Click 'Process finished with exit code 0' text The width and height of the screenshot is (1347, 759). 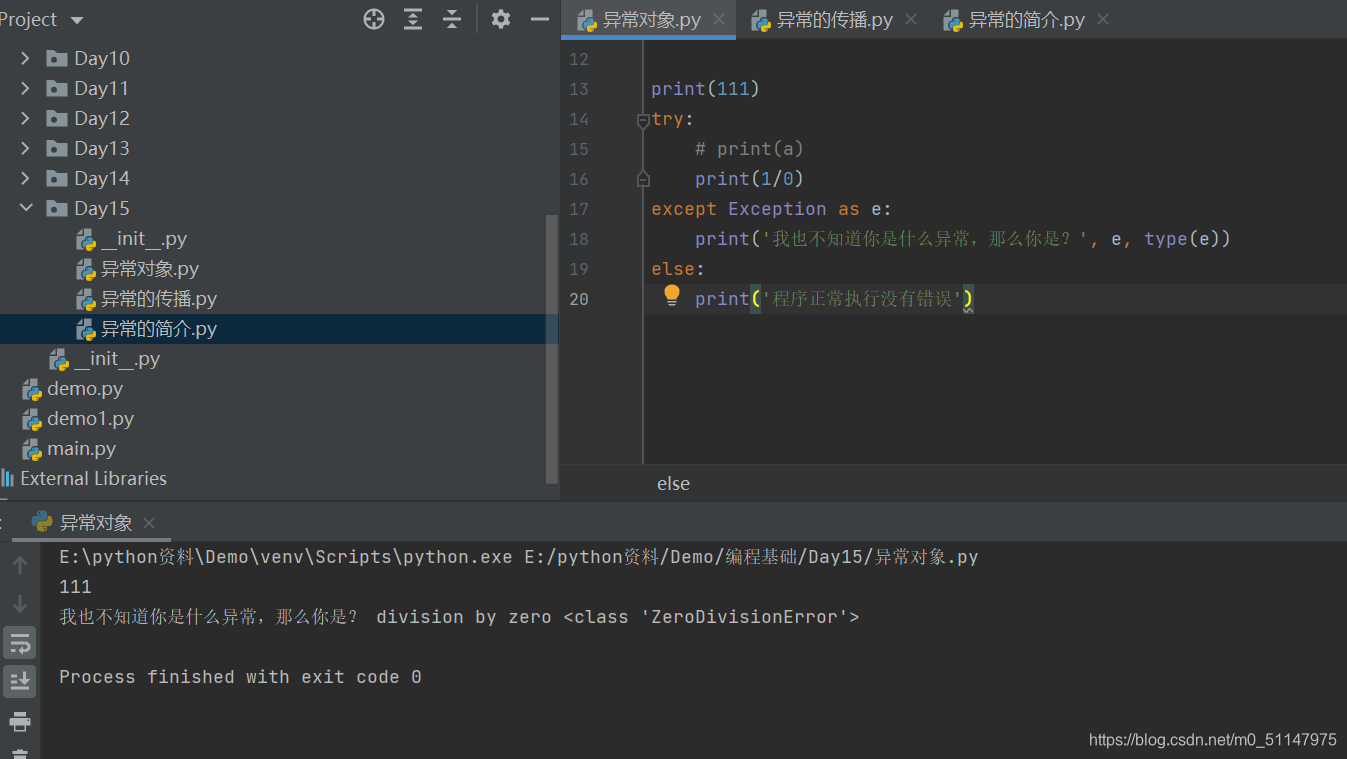click(x=240, y=677)
